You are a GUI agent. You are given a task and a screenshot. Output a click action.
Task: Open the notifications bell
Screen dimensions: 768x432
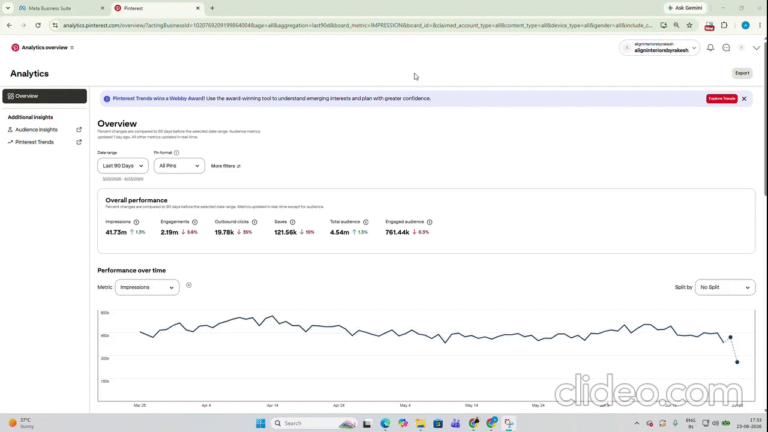click(710, 48)
